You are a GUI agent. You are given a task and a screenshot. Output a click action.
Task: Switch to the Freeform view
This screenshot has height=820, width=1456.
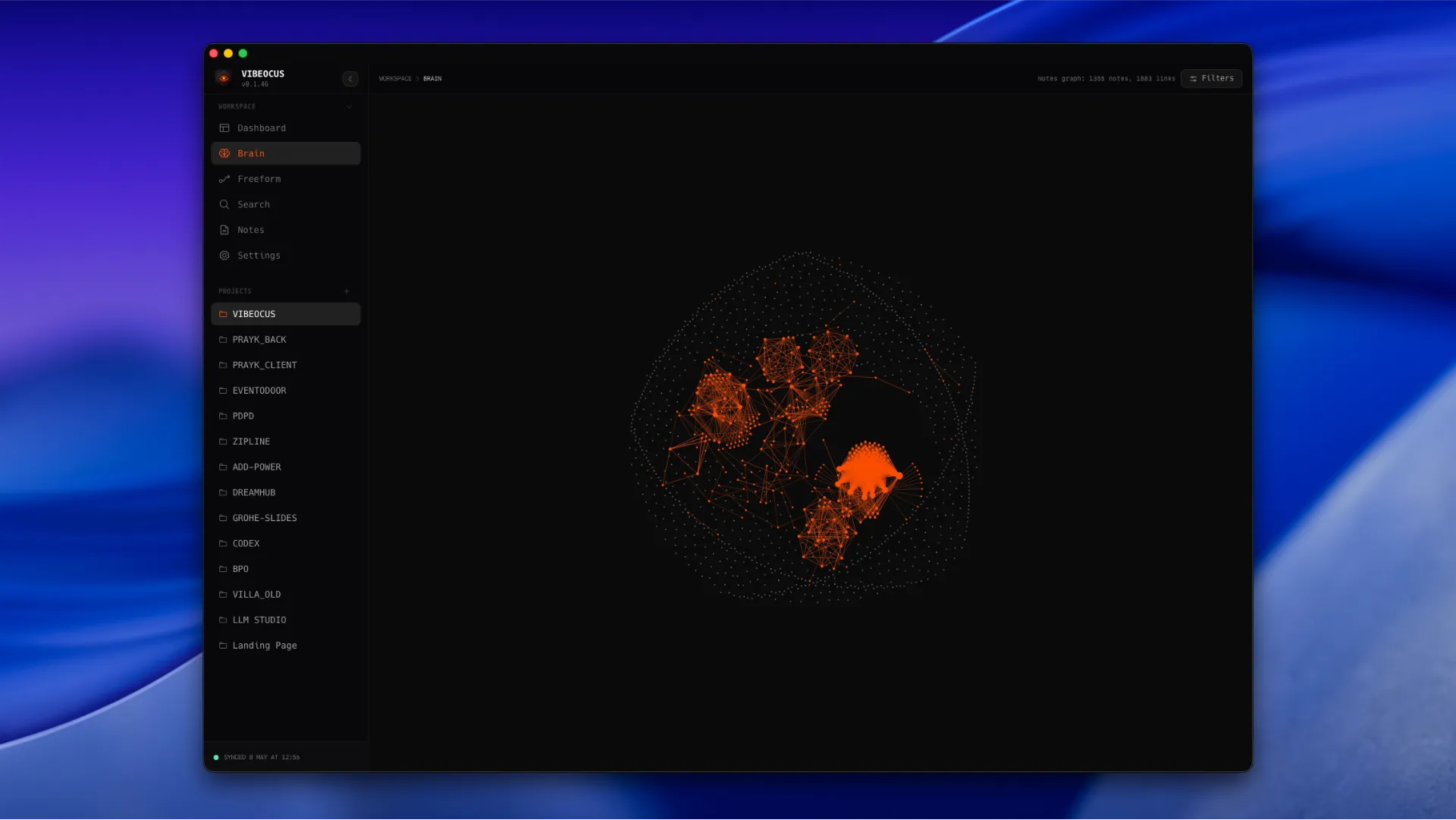(x=286, y=179)
